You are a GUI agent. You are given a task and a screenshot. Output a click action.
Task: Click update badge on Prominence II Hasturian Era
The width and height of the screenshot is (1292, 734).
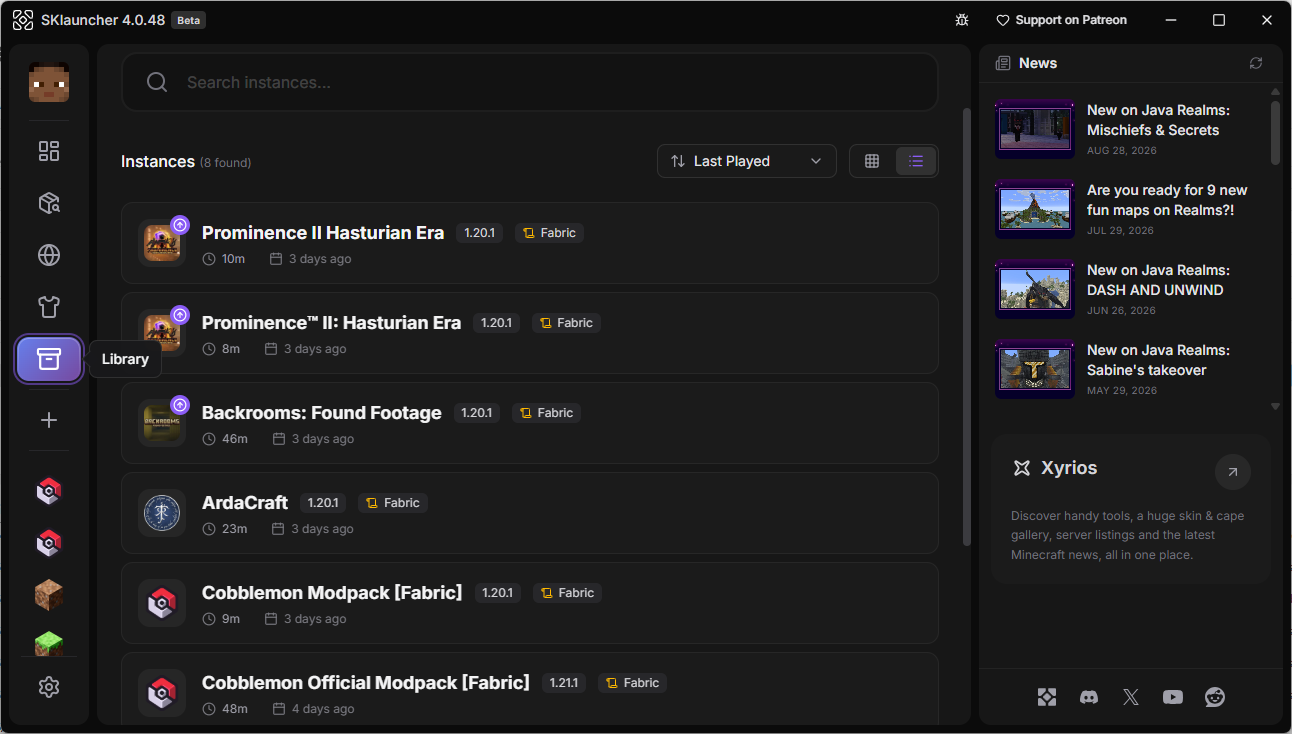tap(180, 225)
